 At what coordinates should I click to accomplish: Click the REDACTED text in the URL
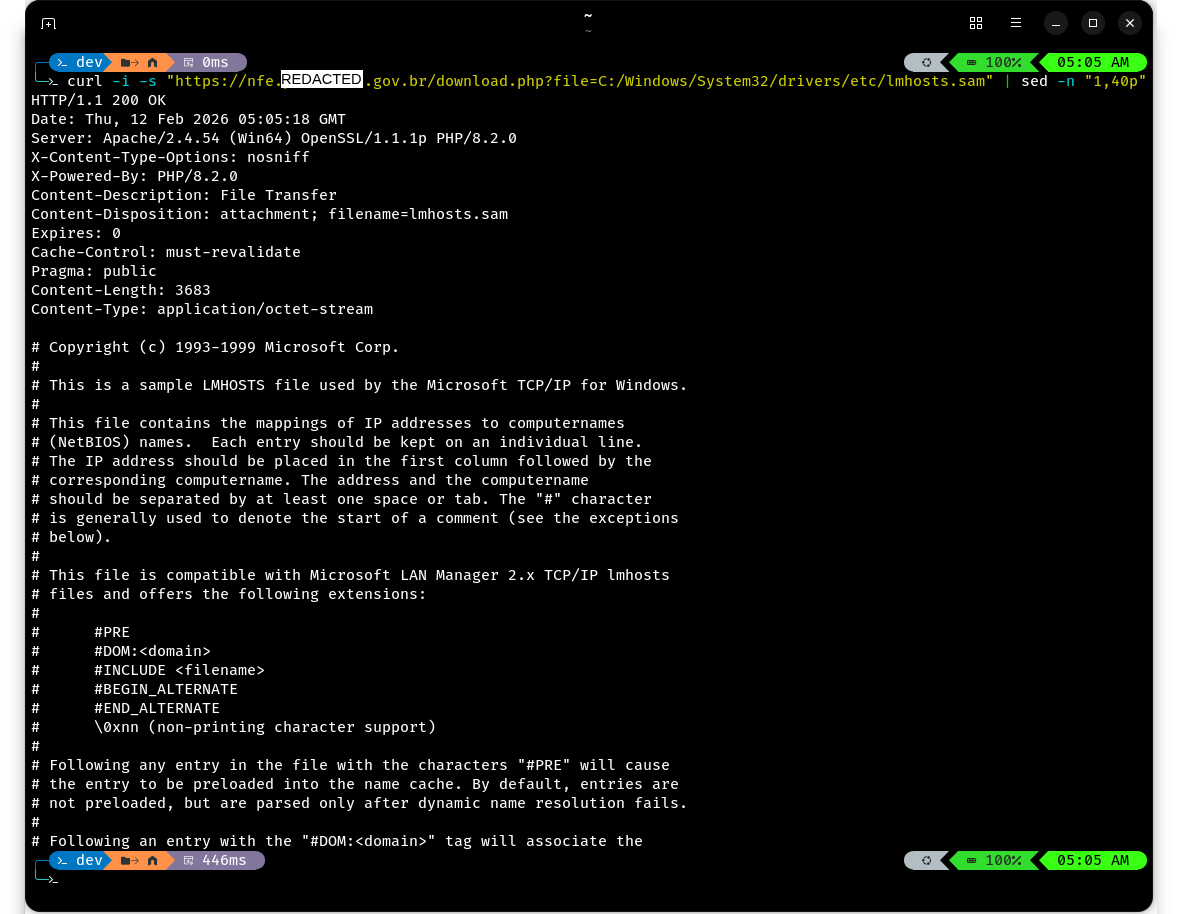[321, 80]
